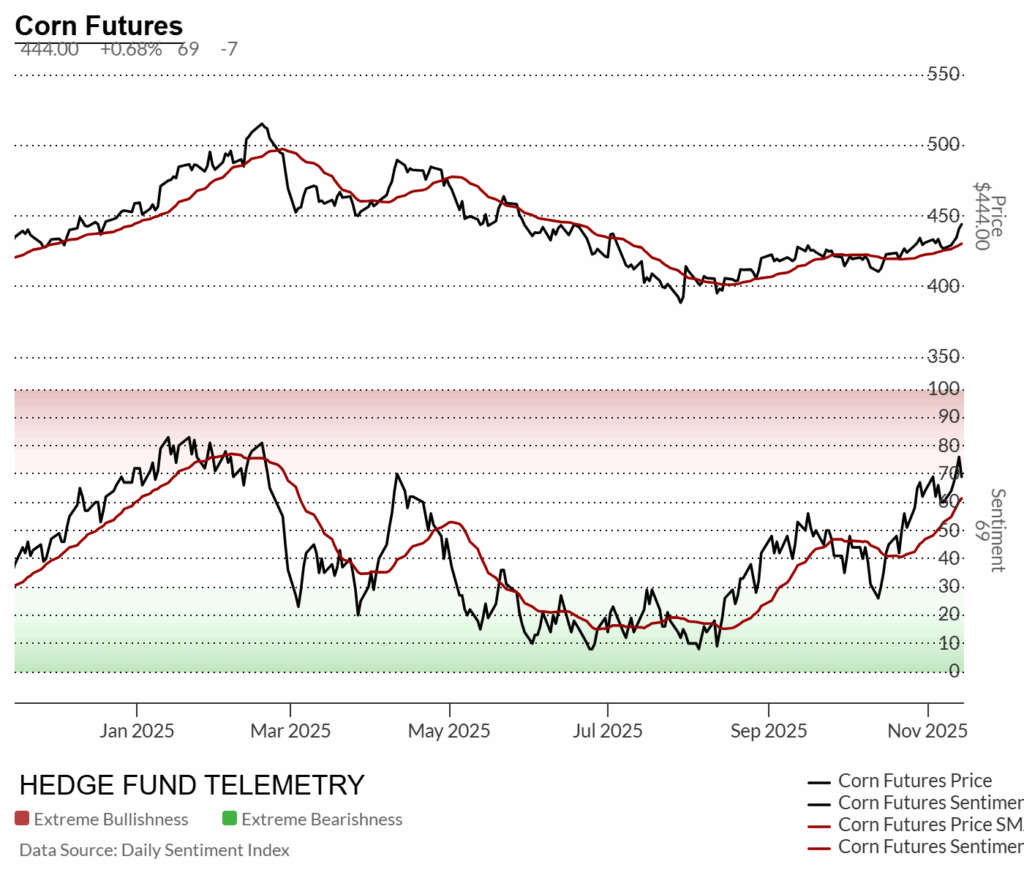The height and width of the screenshot is (878, 1024).
Task: Click the green Extreme Bearishness color swatch
Action: (x=230, y=819)
